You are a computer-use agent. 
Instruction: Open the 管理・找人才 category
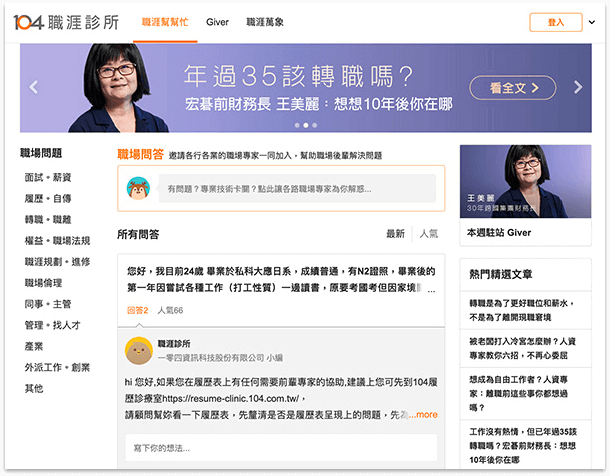pyautogui.click(x=53, y=325)
